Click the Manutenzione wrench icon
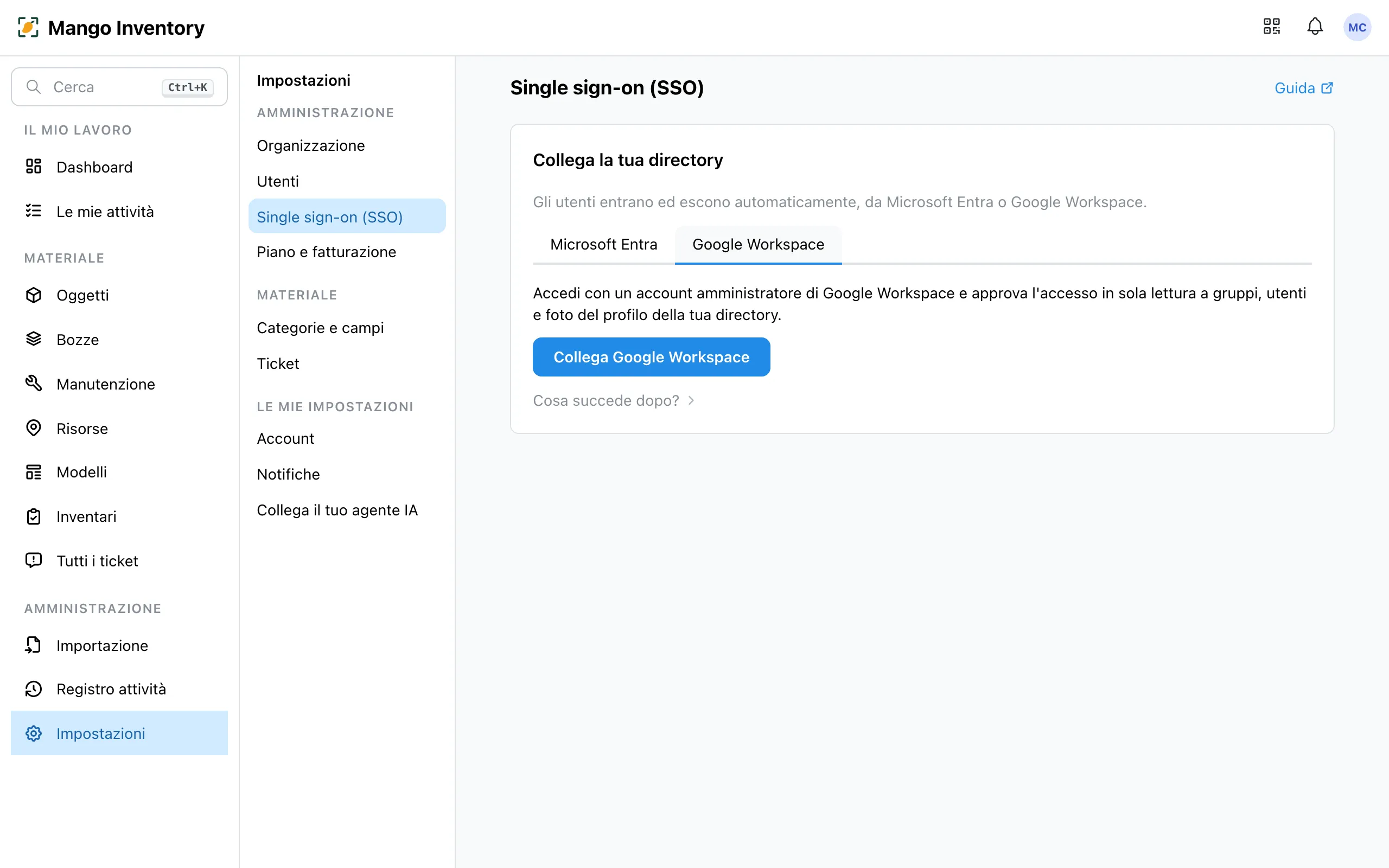Screen dimensions: 1389x868 34,383
